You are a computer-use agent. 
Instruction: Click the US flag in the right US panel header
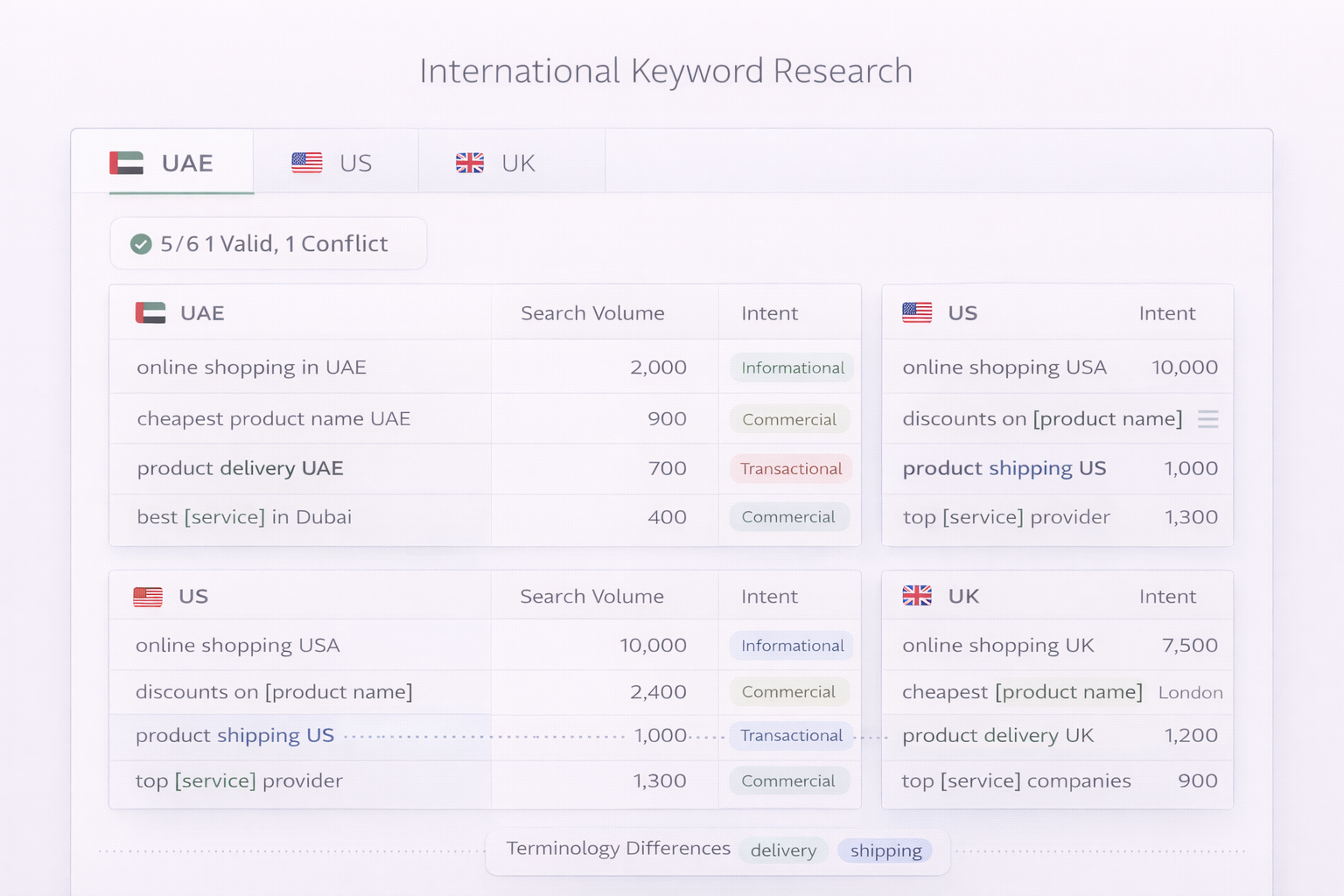916,312
